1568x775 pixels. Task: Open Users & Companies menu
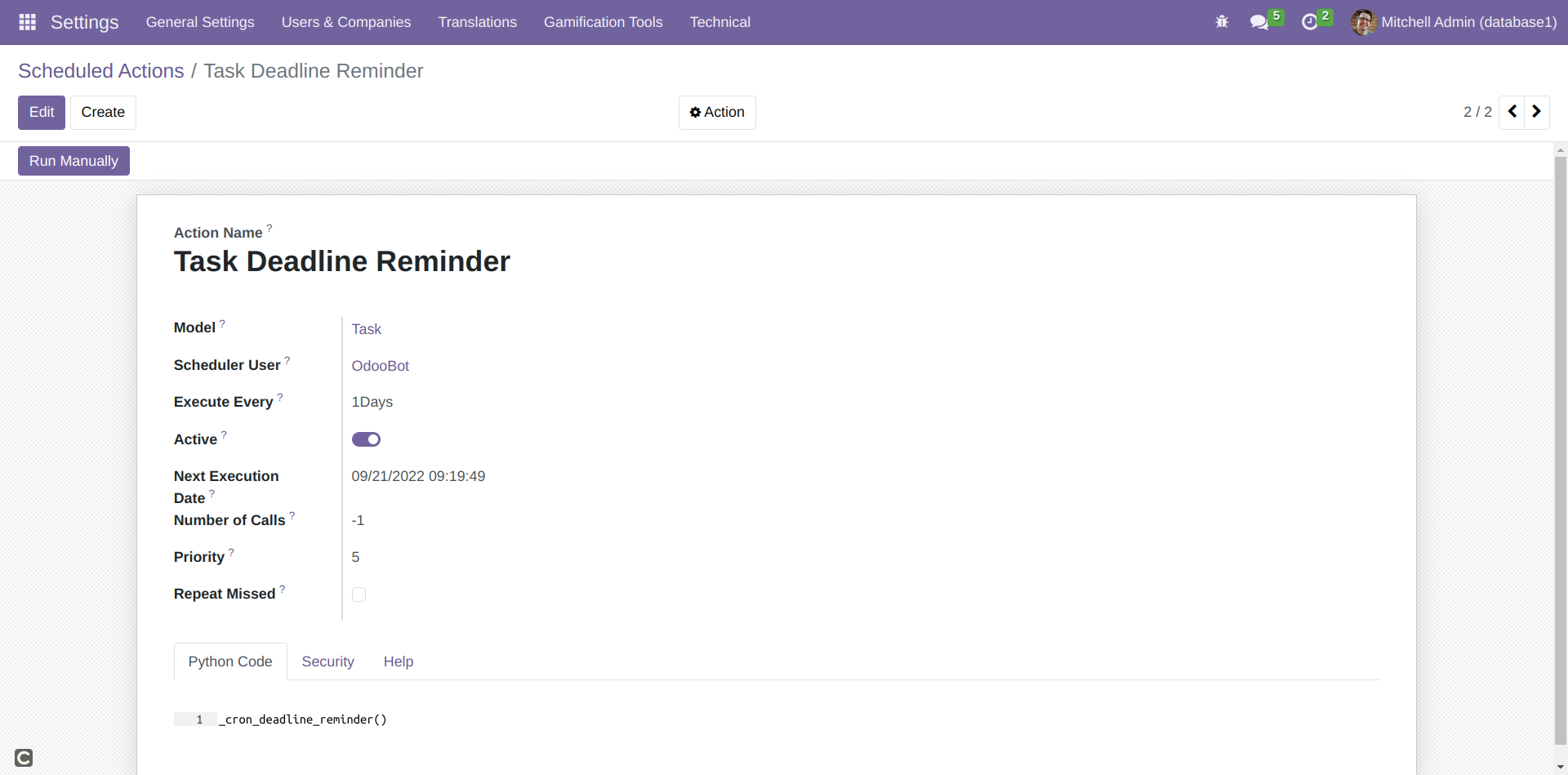coord(346,22)
